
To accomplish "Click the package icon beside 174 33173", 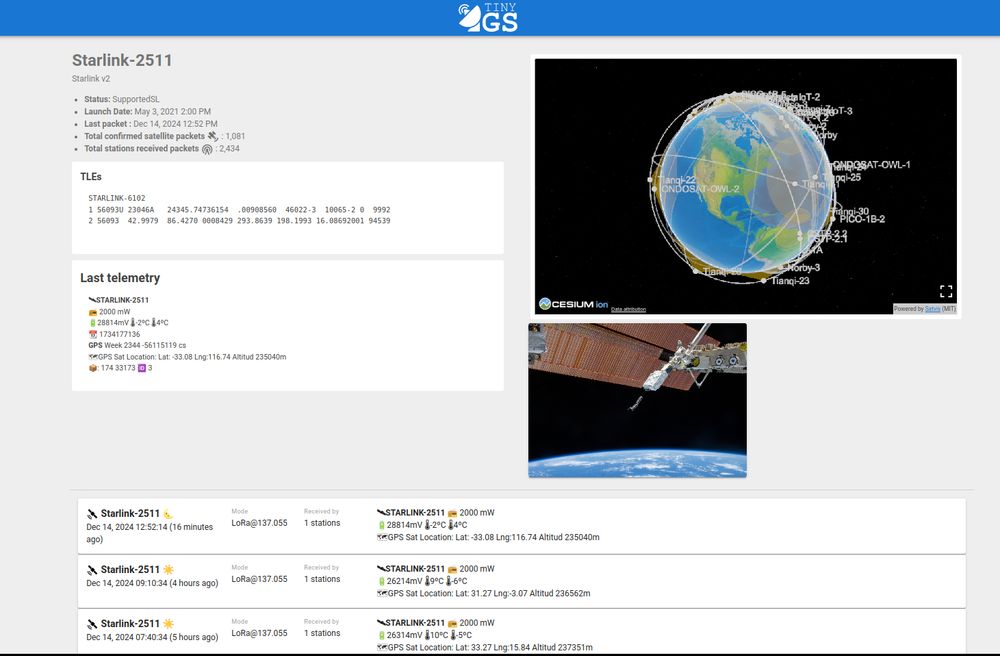I will pyautogui.click(x=92, y=368).
